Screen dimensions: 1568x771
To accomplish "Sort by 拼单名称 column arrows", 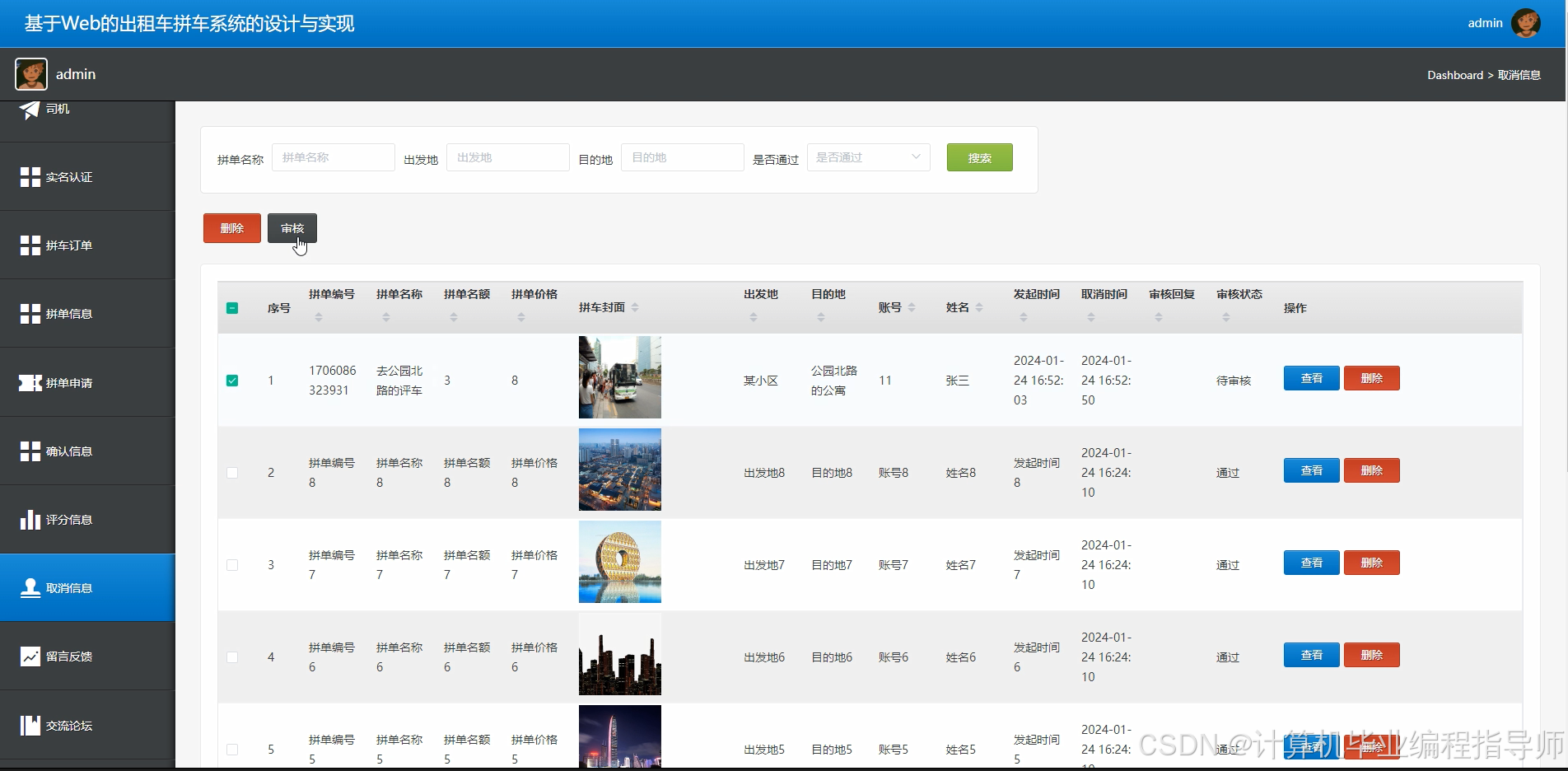I will click(x=386, y=317).
